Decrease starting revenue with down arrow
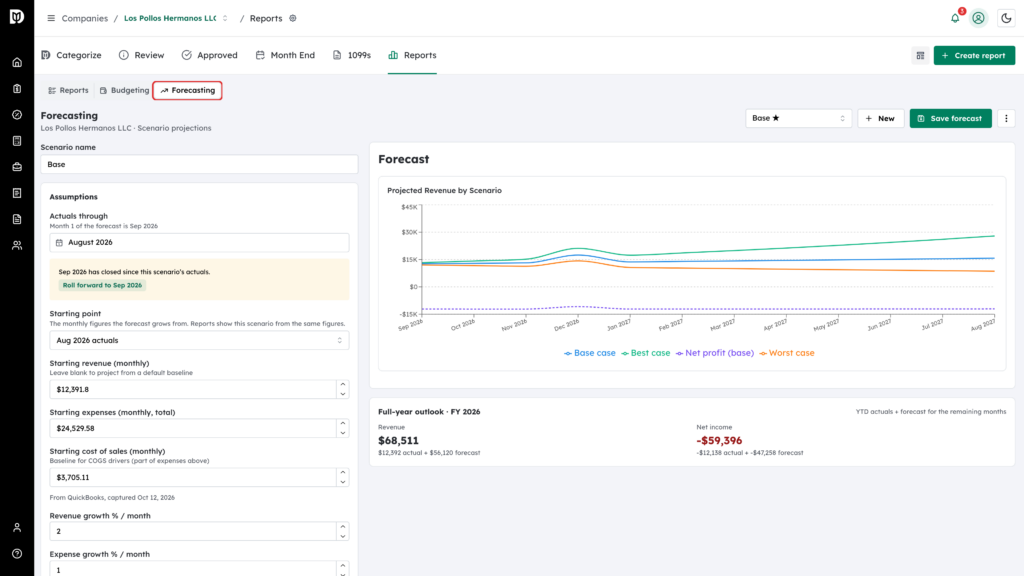Screen dimensions: 1024x576 tap(343, 394)
